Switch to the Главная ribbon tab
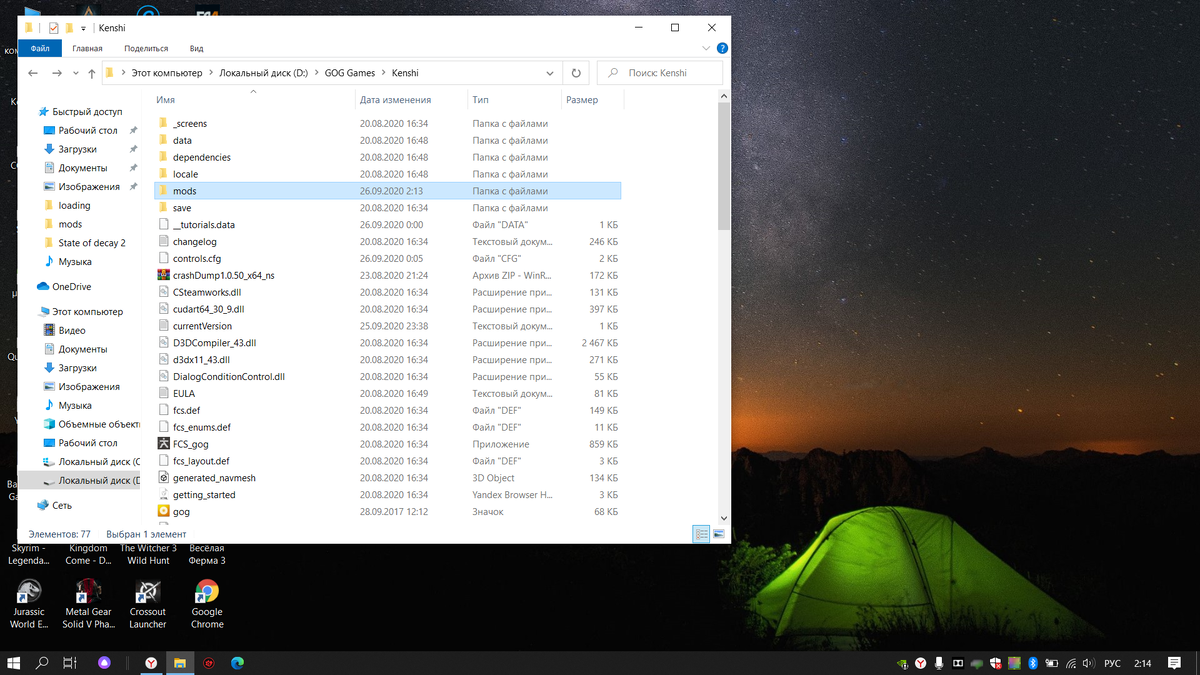 coord(87,48)
